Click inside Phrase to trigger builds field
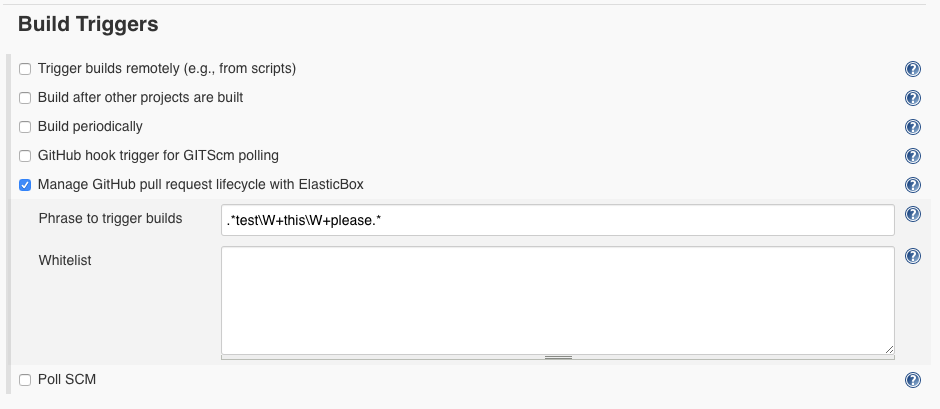 (558, 220)
